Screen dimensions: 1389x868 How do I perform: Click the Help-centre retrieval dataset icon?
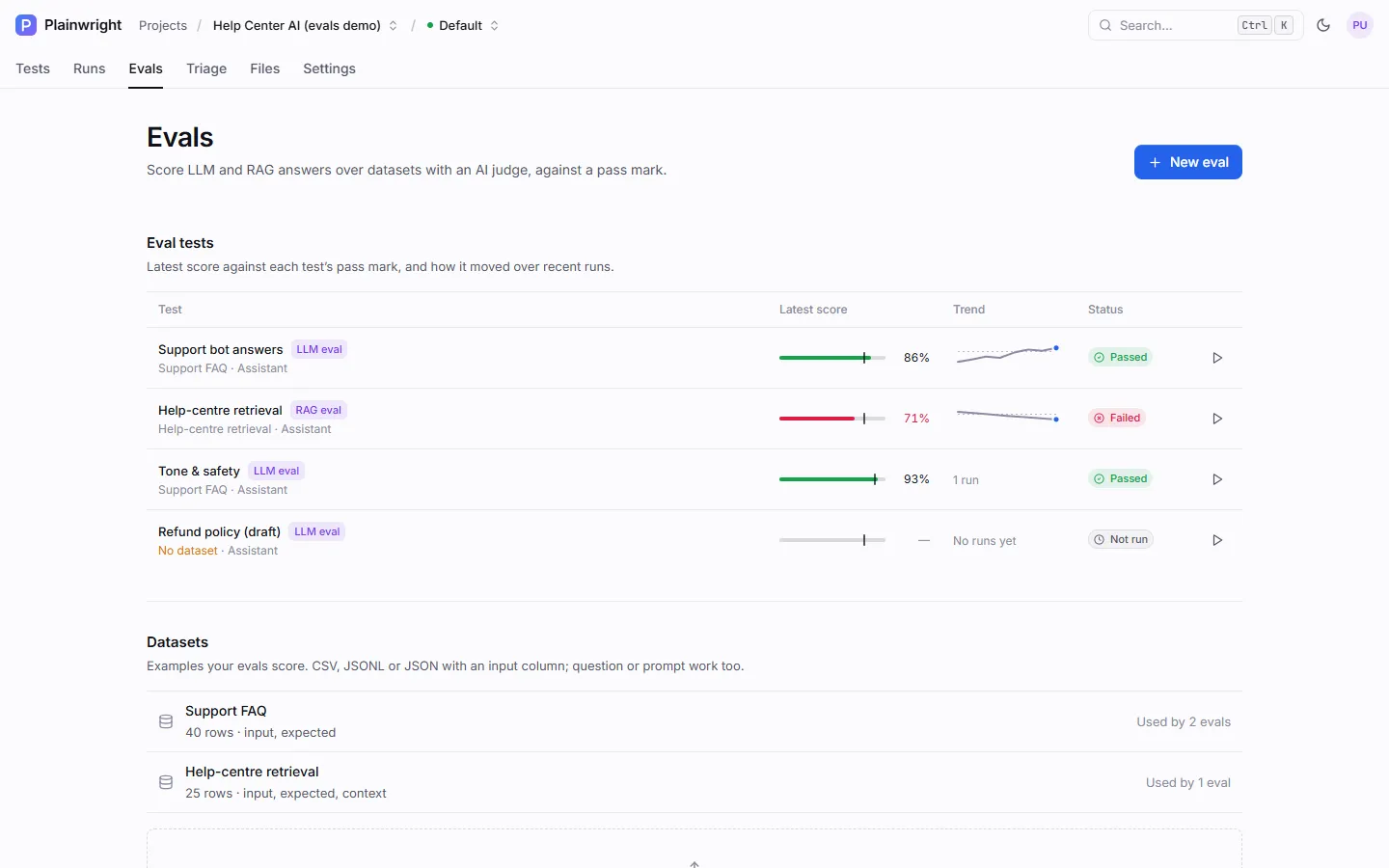[x=166, y=782]
